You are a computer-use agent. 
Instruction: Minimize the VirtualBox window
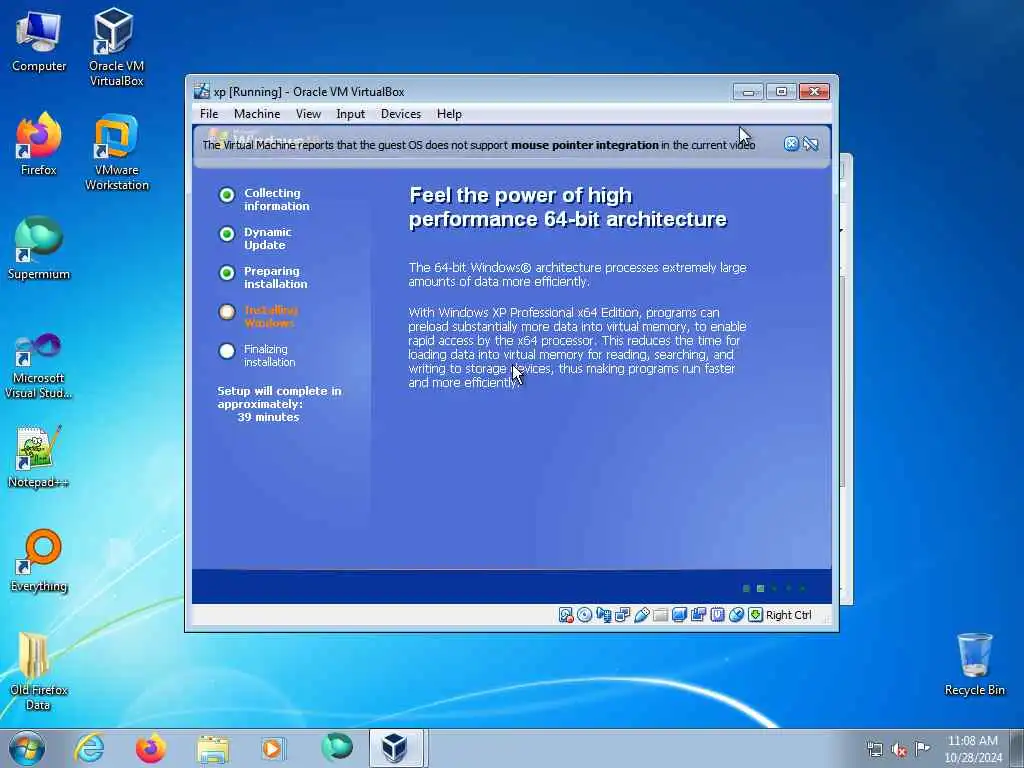pyautogui.click(x=748, y=91)
